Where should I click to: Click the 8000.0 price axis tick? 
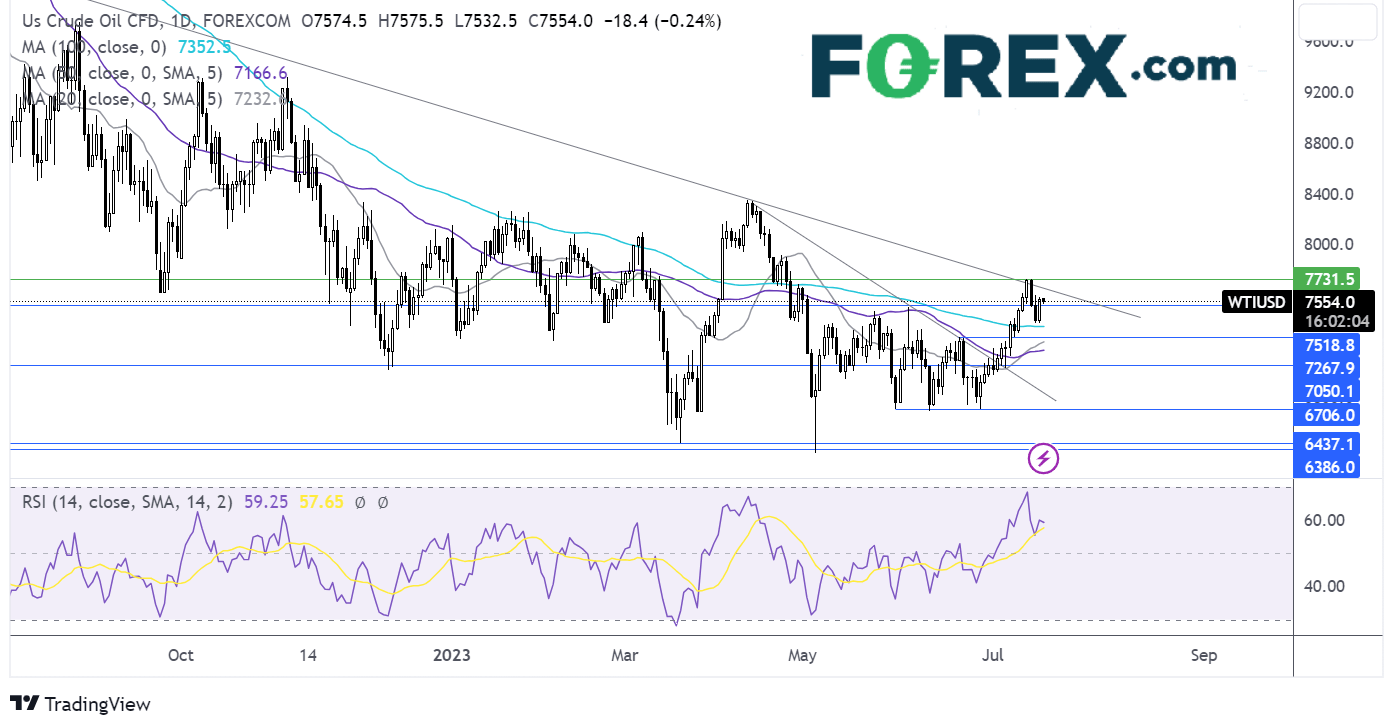tap(1329, 245)
